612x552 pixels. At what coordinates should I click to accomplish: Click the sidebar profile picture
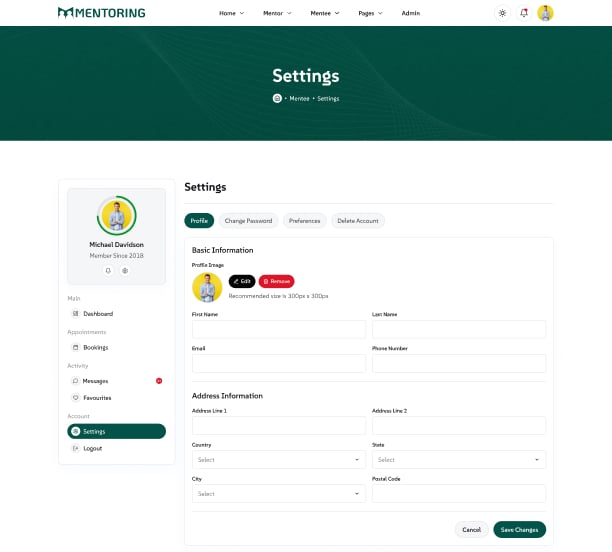tap(117, 215)
